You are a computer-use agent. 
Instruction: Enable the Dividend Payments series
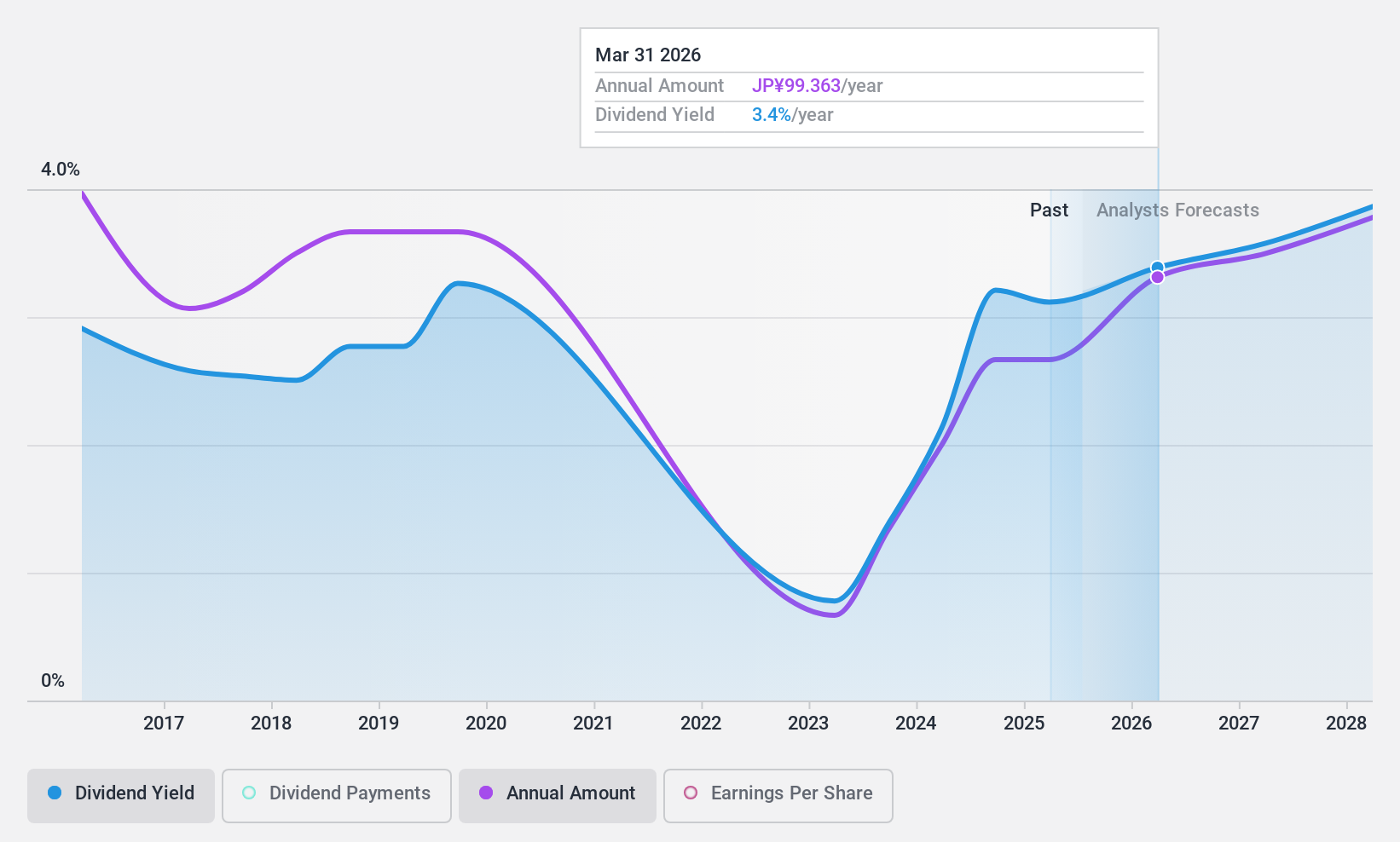click(337, 796)
